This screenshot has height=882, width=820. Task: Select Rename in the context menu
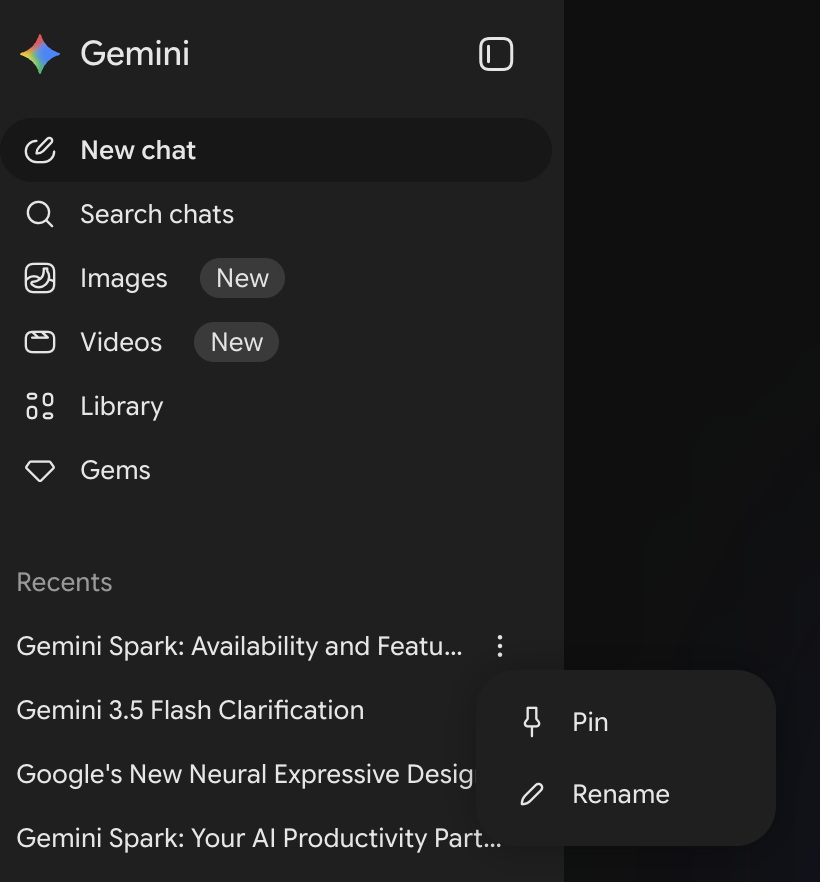625,794
